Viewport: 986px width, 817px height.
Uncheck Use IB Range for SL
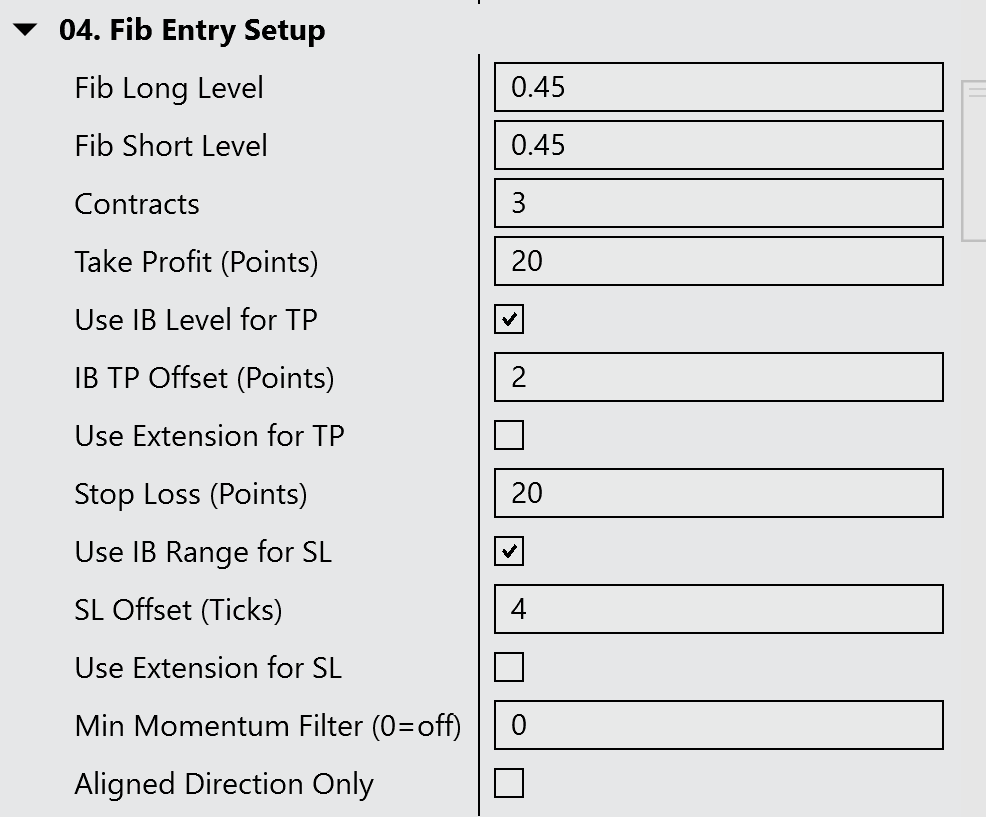[x=509, y=552]
